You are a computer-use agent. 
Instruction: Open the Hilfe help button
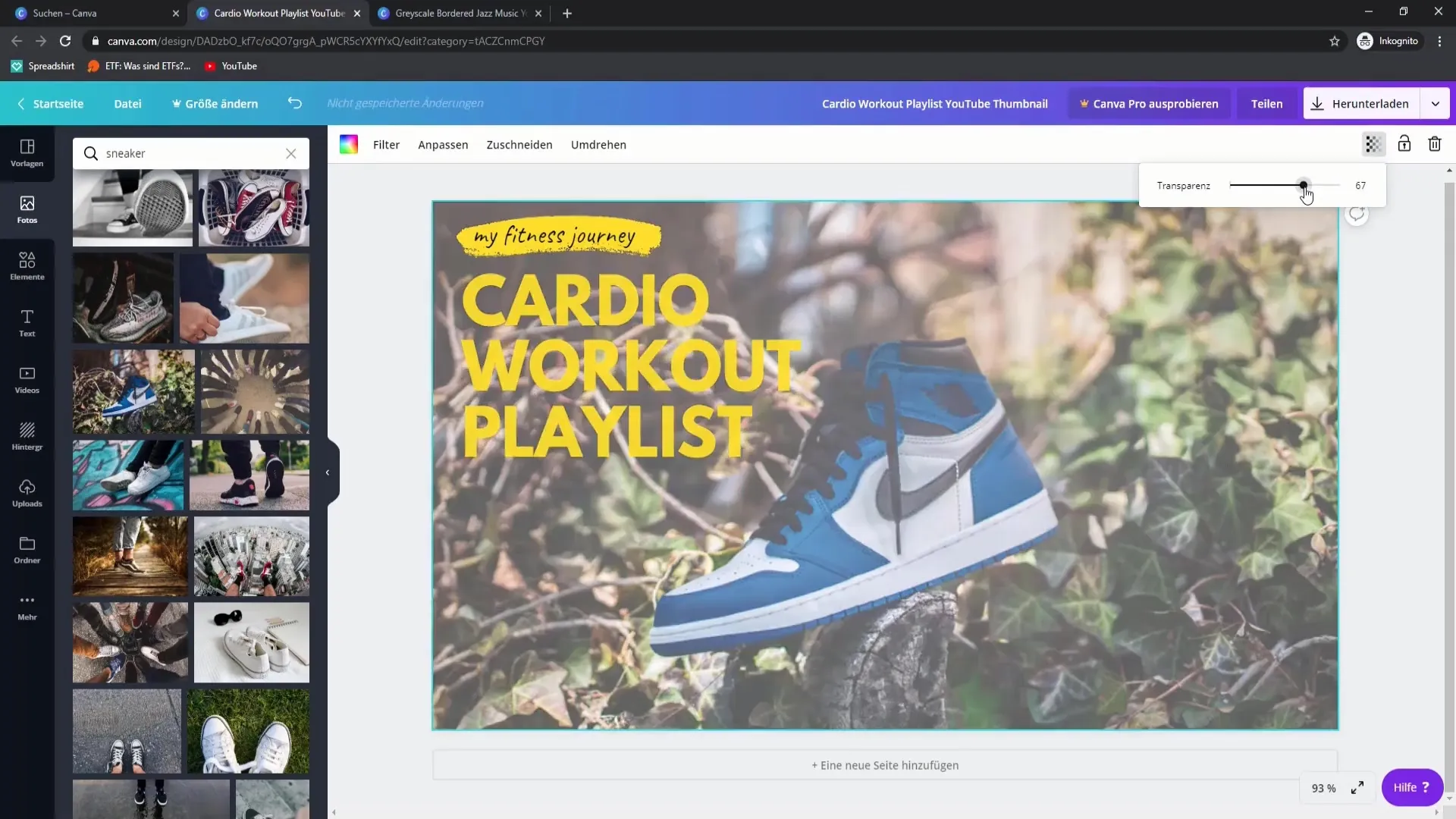point(1411,787)
